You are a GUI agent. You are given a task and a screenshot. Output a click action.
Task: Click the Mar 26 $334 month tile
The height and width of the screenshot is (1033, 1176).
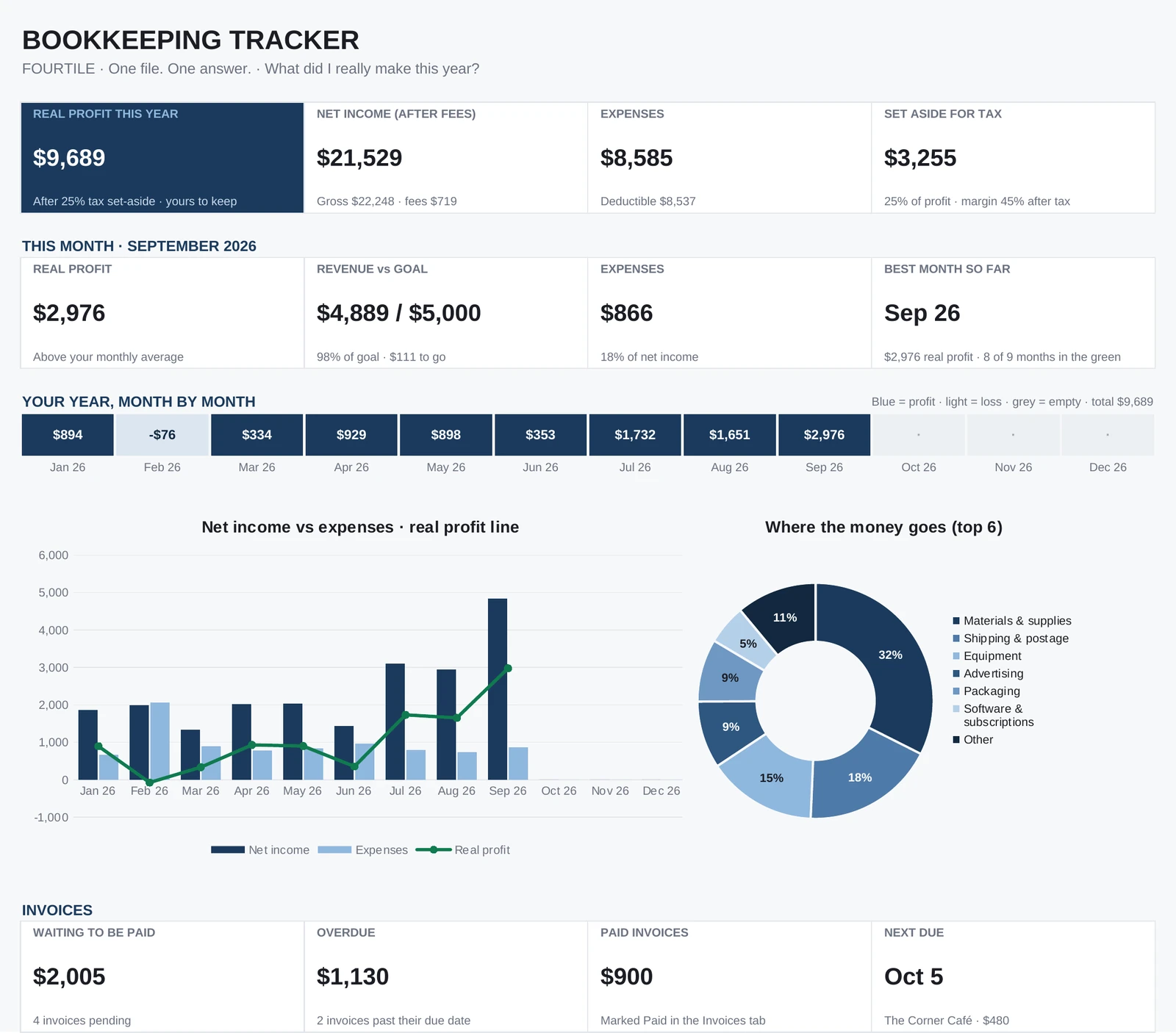pos(257,435)
